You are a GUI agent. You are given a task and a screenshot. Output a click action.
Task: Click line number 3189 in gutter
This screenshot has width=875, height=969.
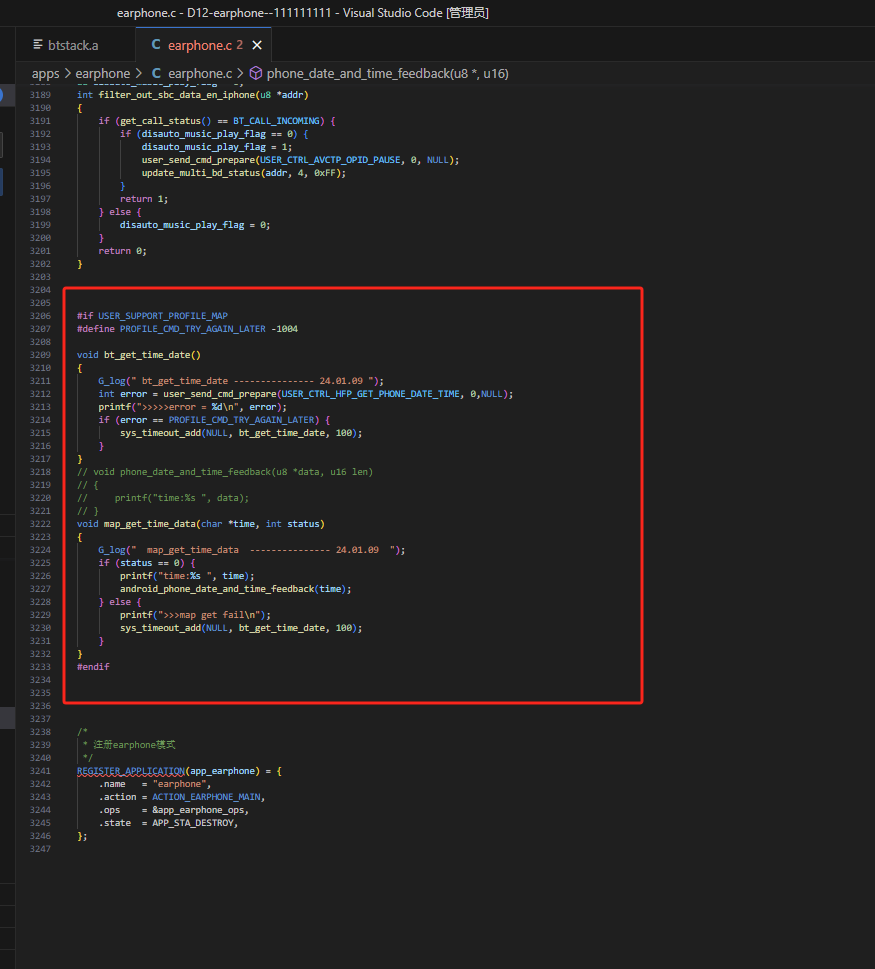pos(40,95)
